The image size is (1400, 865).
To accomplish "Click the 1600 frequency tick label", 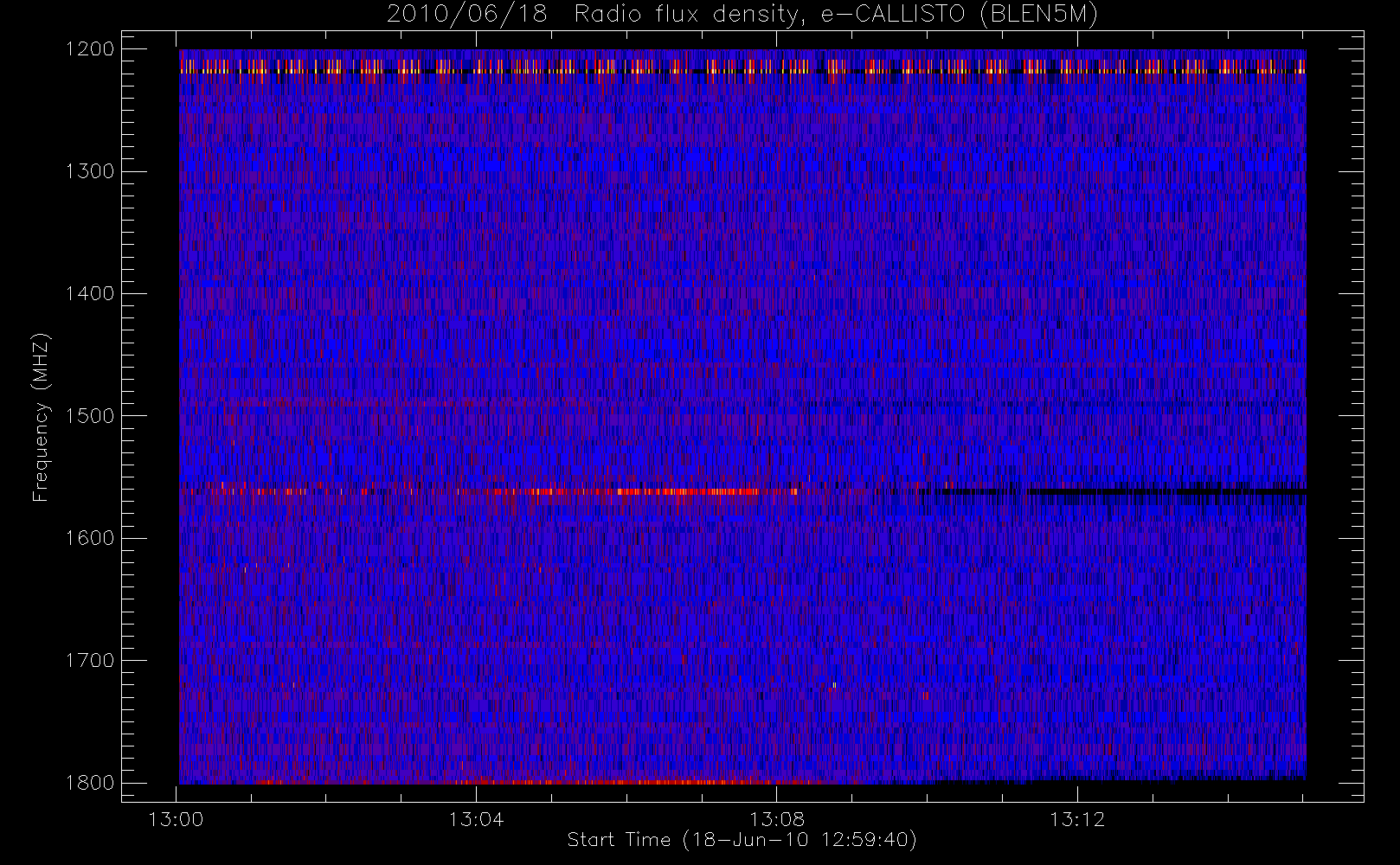I will coord(90,538).
